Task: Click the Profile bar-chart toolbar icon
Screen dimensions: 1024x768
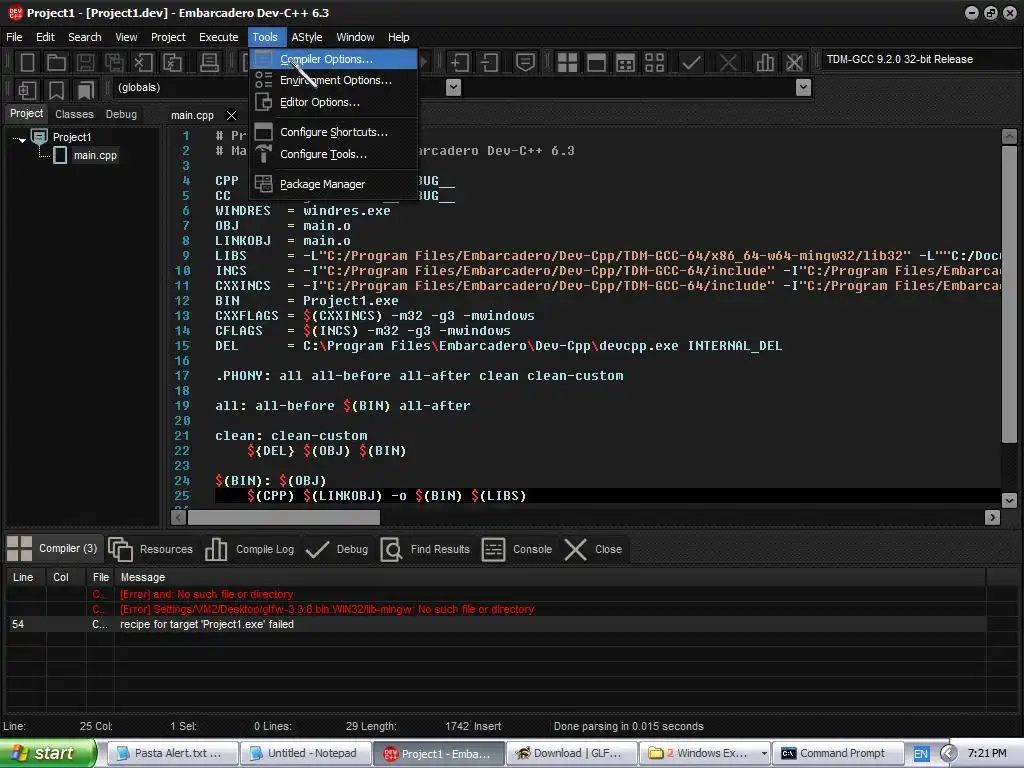Action: pyautogui.click(x=765, y=63)
